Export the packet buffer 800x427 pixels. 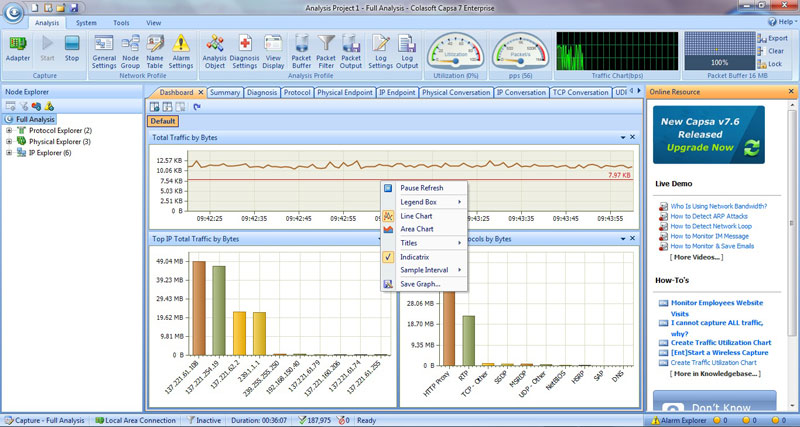(x=772, y=38)
